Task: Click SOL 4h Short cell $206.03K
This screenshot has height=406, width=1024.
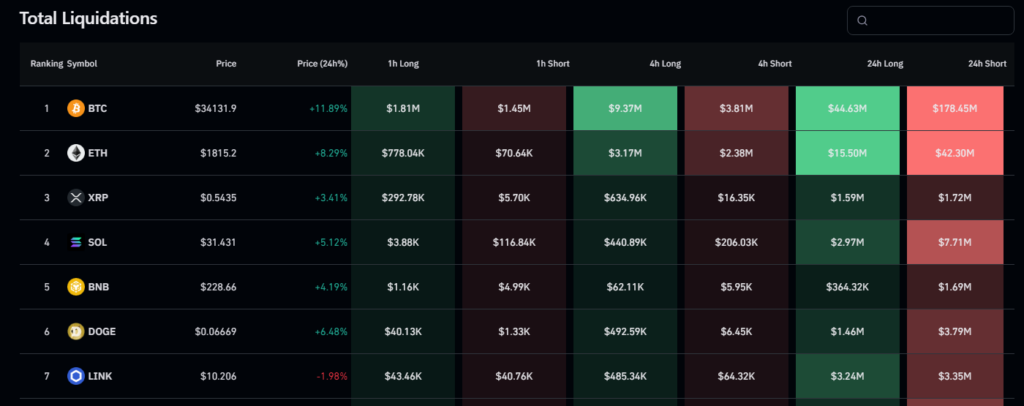Action: [x=736, y=242]
